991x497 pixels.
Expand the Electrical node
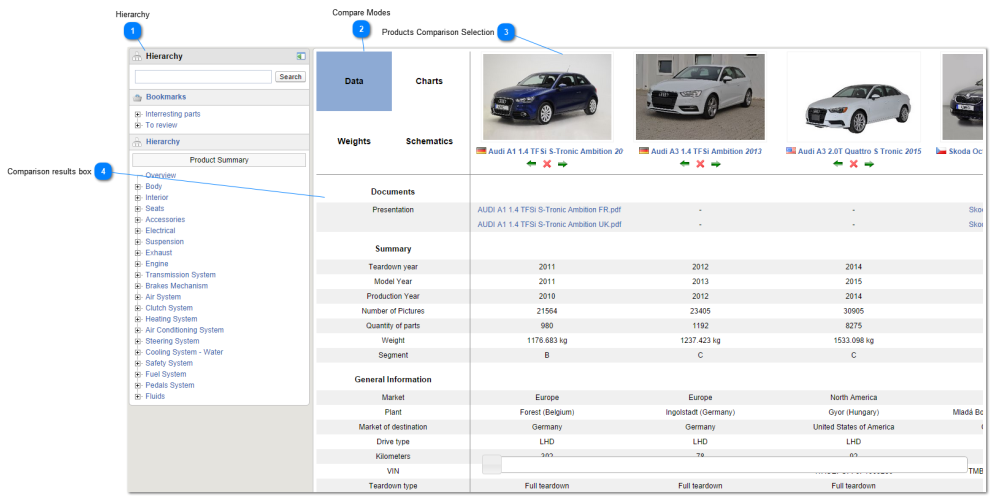(138, 231)
